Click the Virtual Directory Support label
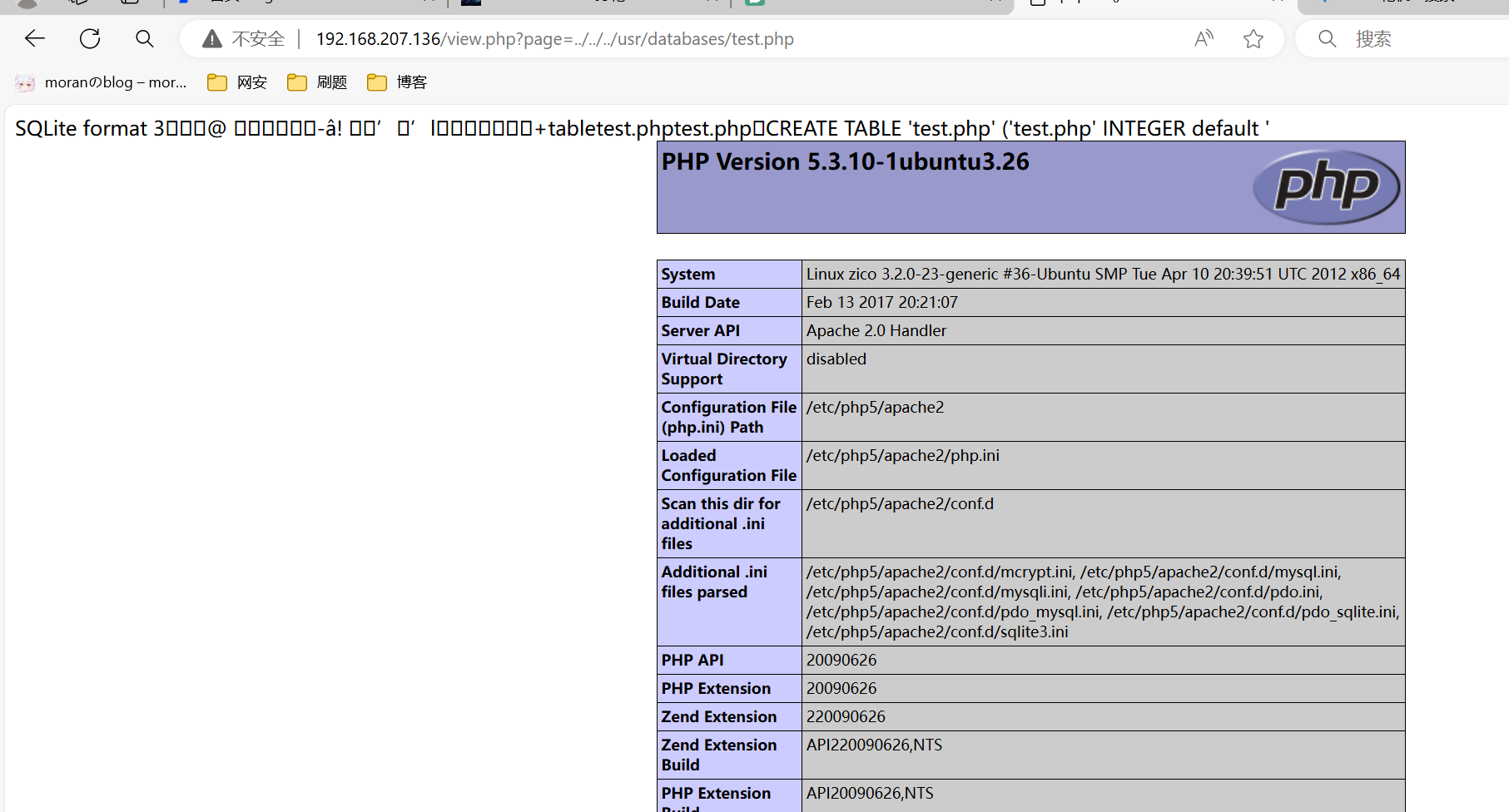The width and height of the screenshot is (1509, 812). coord(724,369)
